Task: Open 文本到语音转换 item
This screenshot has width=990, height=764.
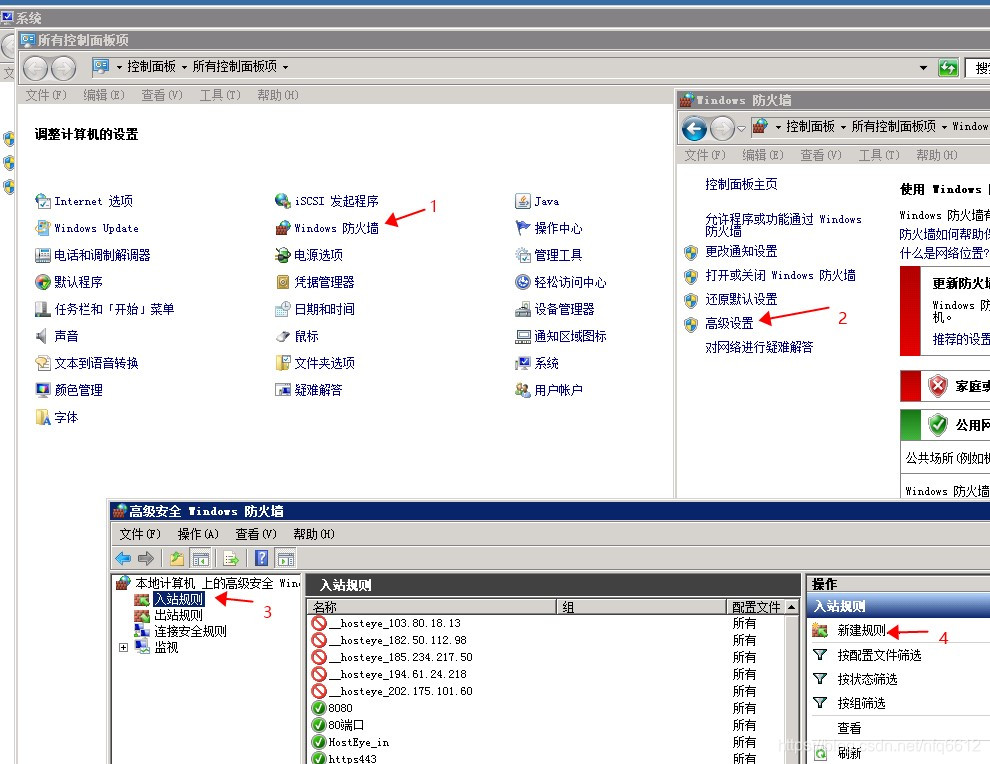Action: tap(87, 363)
